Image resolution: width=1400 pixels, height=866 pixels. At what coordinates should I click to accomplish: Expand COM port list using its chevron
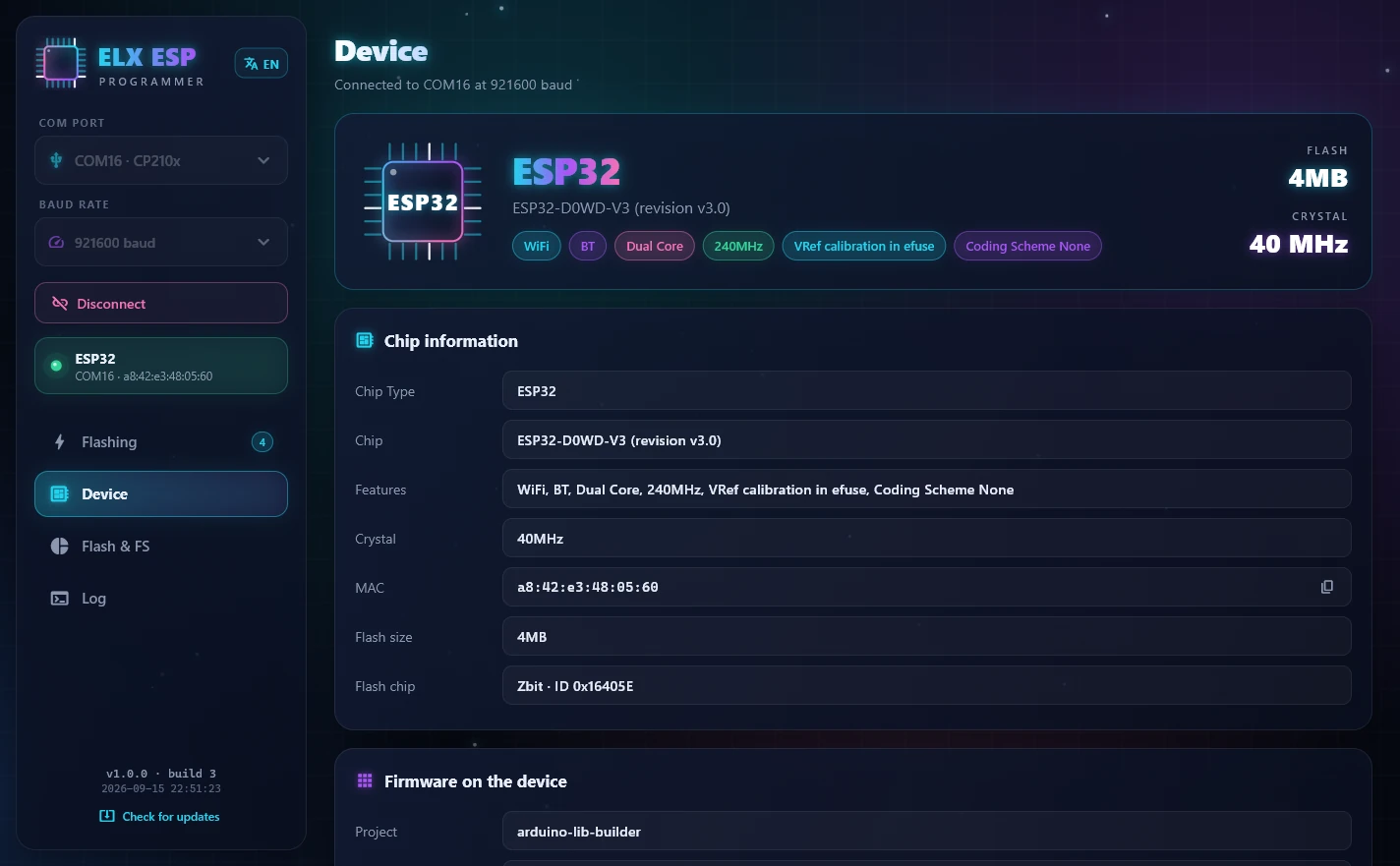pyautogui.click(x=263, y=160)
